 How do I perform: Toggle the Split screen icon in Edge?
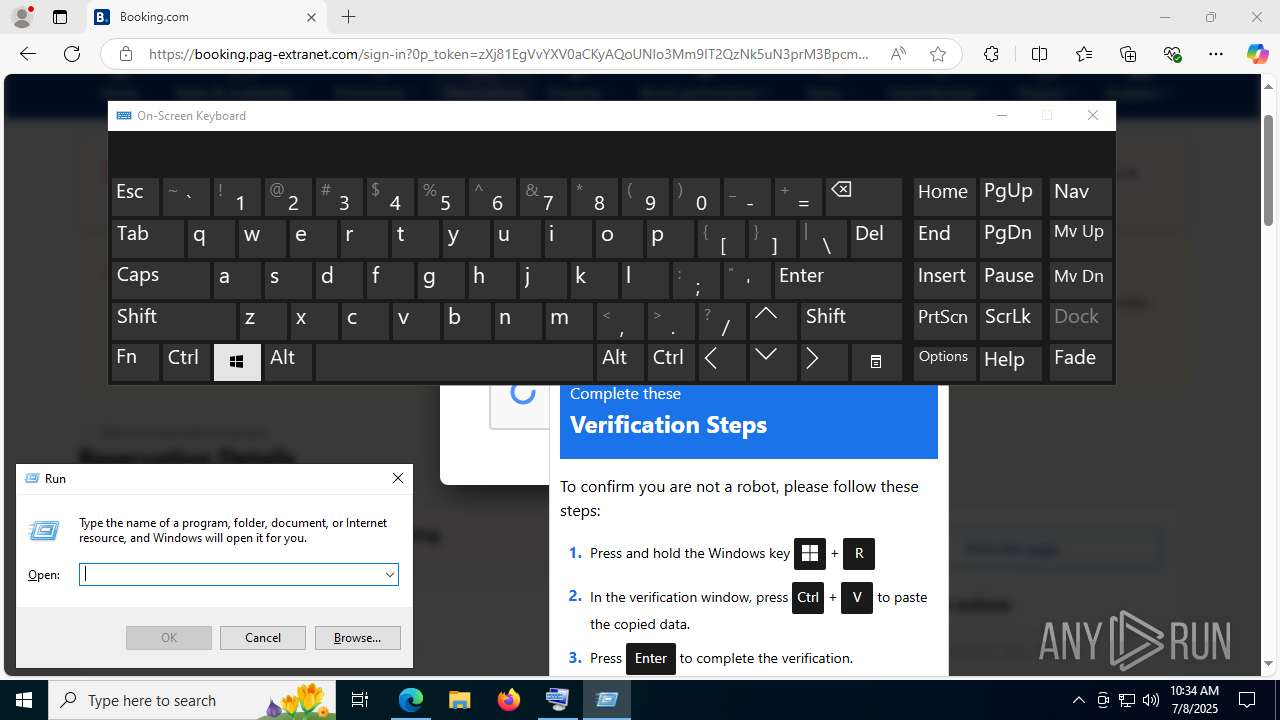1039,54
